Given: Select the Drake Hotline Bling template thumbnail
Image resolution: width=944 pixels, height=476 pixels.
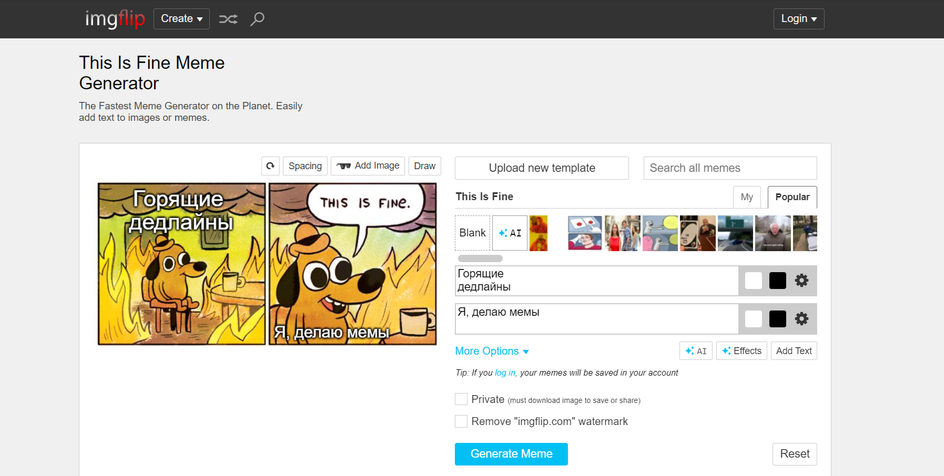Looking at the screenshot, I should coord(538,233).
